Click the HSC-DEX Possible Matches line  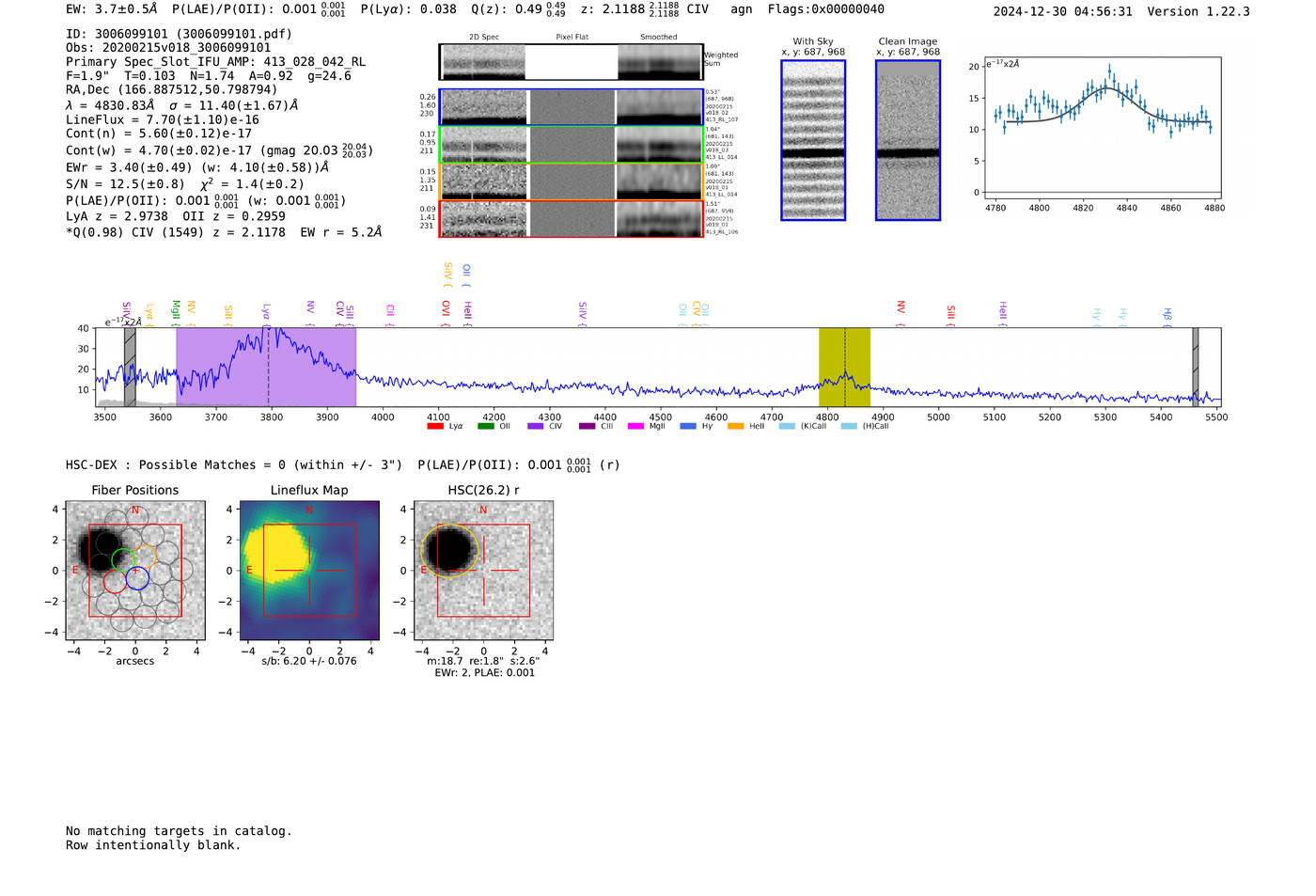(343, 464)
